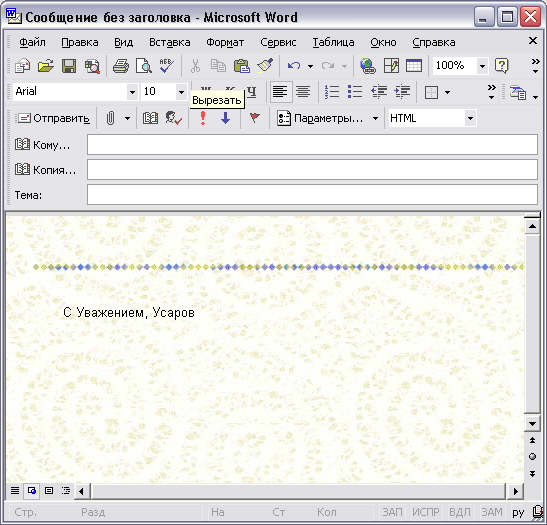This screenshot has width=547, height=525.
Task: Select the Format Painter brush icon
Action: tap(265, 66)
